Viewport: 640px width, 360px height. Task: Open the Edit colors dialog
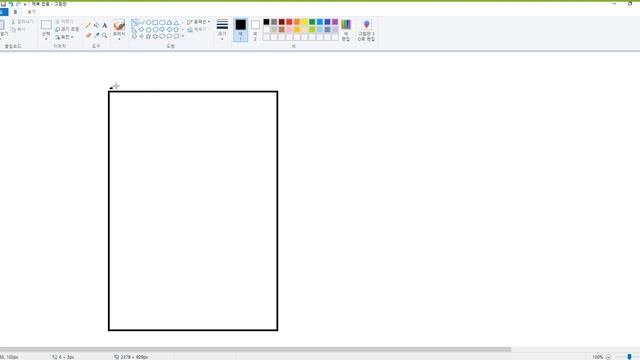pos(346,30)
